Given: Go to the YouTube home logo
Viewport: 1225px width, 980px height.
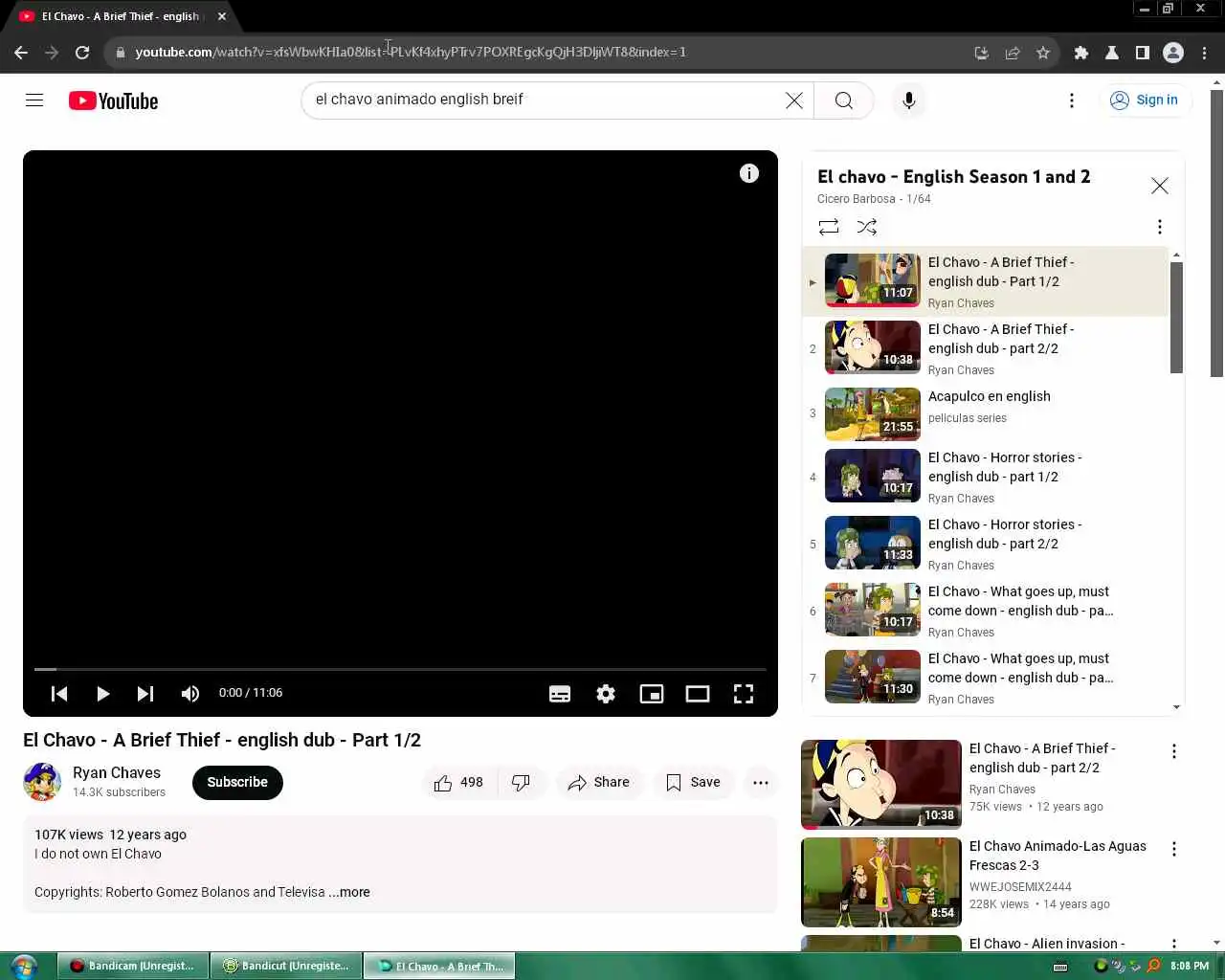Looking at the screenshot, I should point(113,100).
